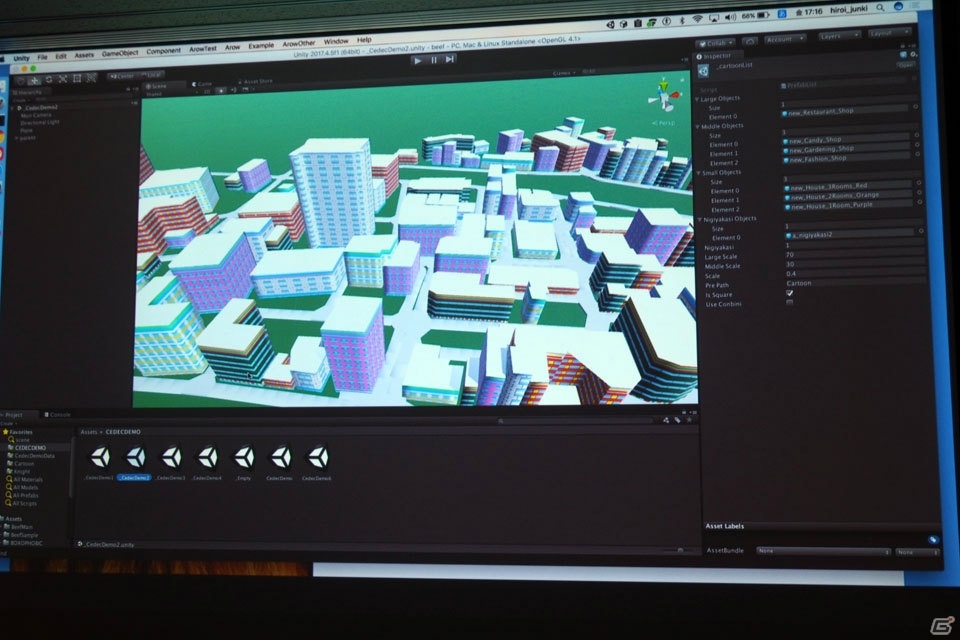Click the Play button
Screen dimensions: 960x640
[x=418, y=61]
